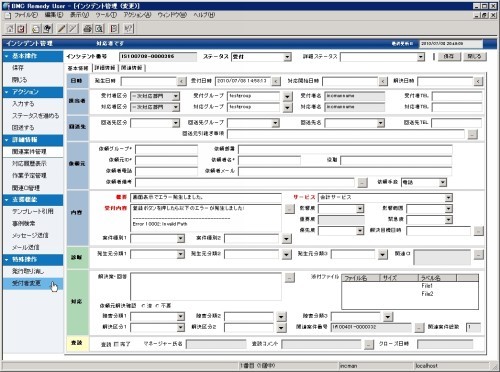Click ellipsis button beside 関連CI box
This screenshot has height=372, width=500.
tap(479, 255)
